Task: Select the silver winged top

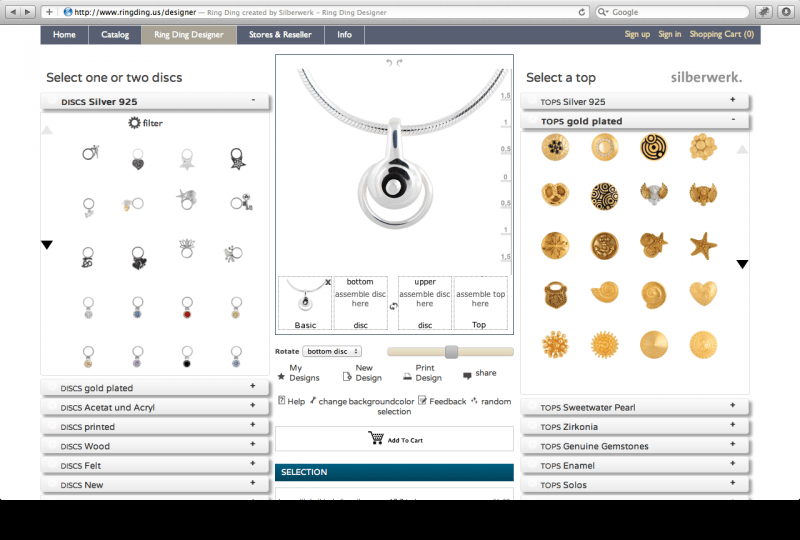Action: point(654,193)
